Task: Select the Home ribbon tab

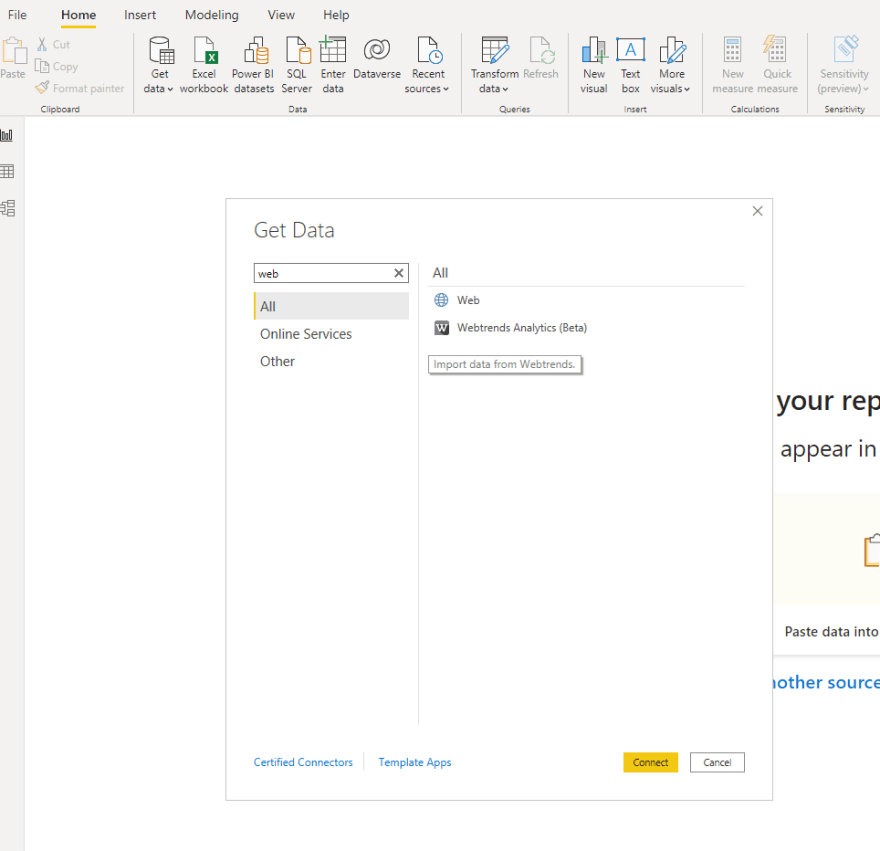Action: coord(79,15)
